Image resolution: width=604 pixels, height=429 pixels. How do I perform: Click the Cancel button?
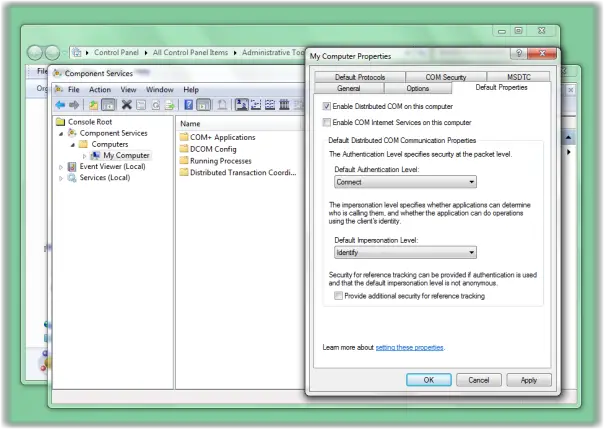(x=479, y=380)
